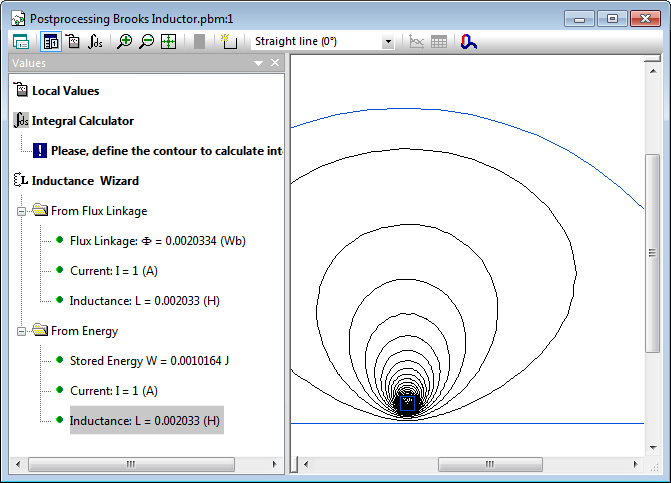The image size is (671, 483).
Task: Select Stored Energy W = 0.0010164 J
Action: pos(149,361)
